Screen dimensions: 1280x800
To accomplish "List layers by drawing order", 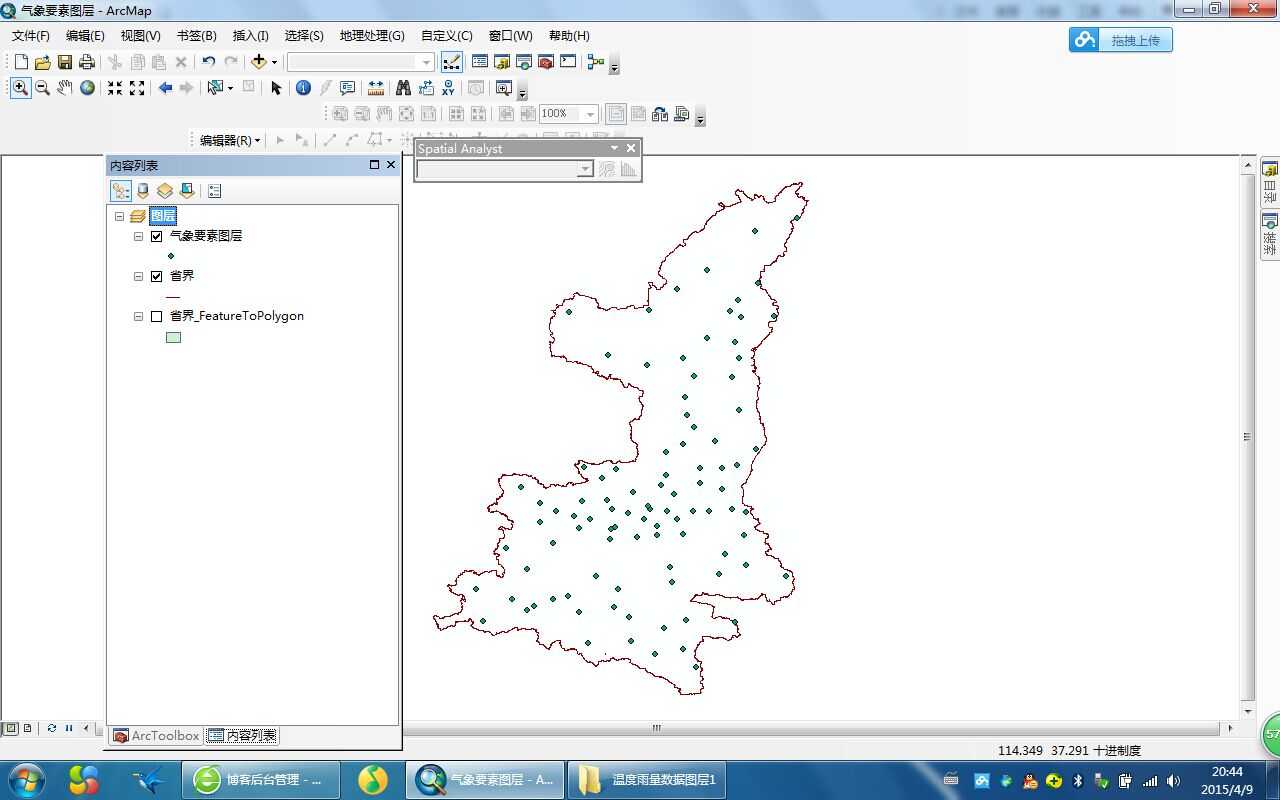I will click(x=121, y=191).
